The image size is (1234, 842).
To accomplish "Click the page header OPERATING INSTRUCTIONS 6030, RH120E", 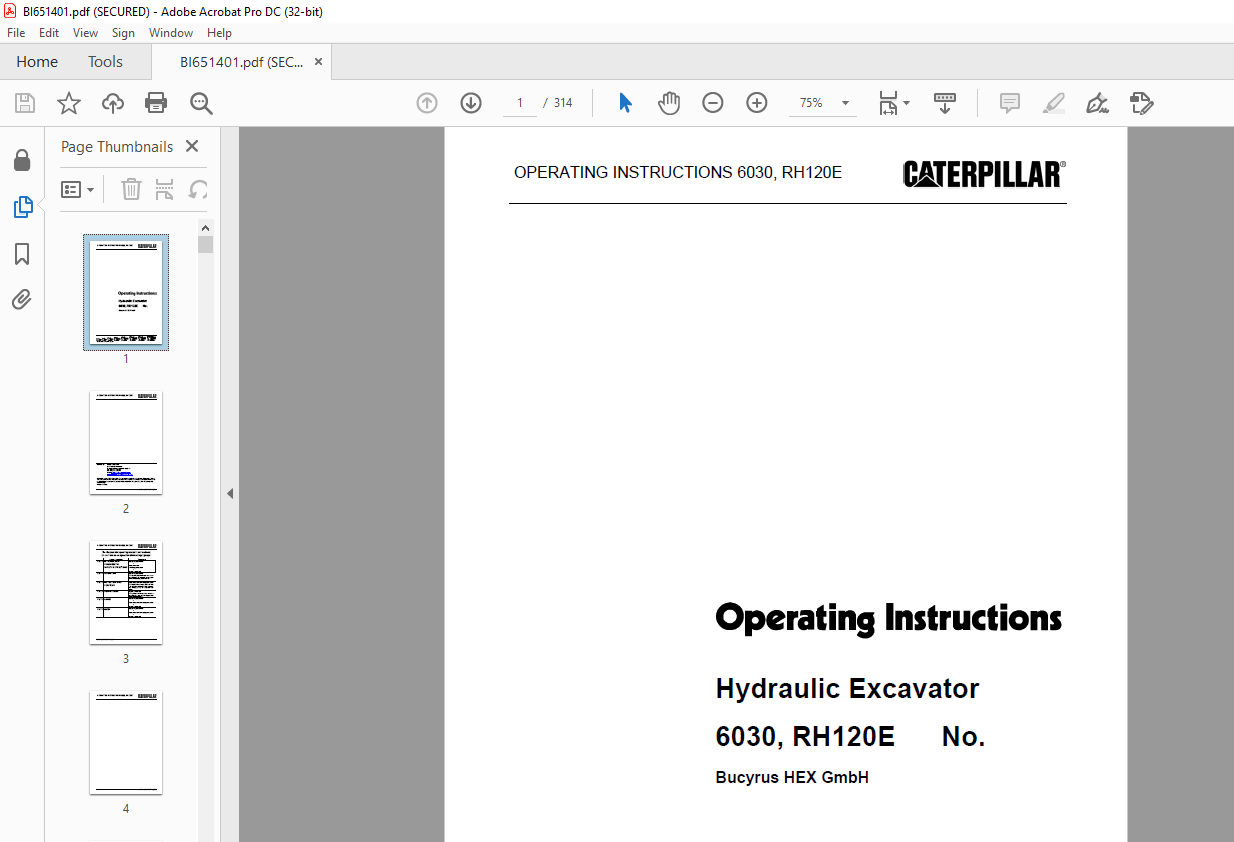I will tap(678, 173).
